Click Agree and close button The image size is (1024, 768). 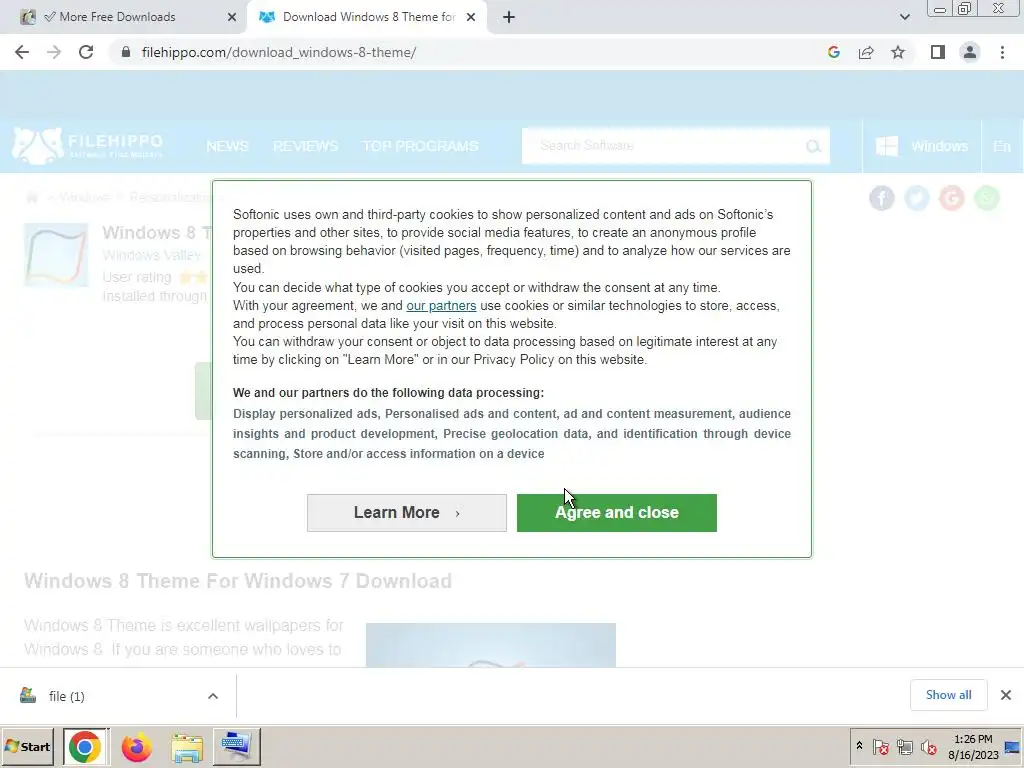coord(616,513)
